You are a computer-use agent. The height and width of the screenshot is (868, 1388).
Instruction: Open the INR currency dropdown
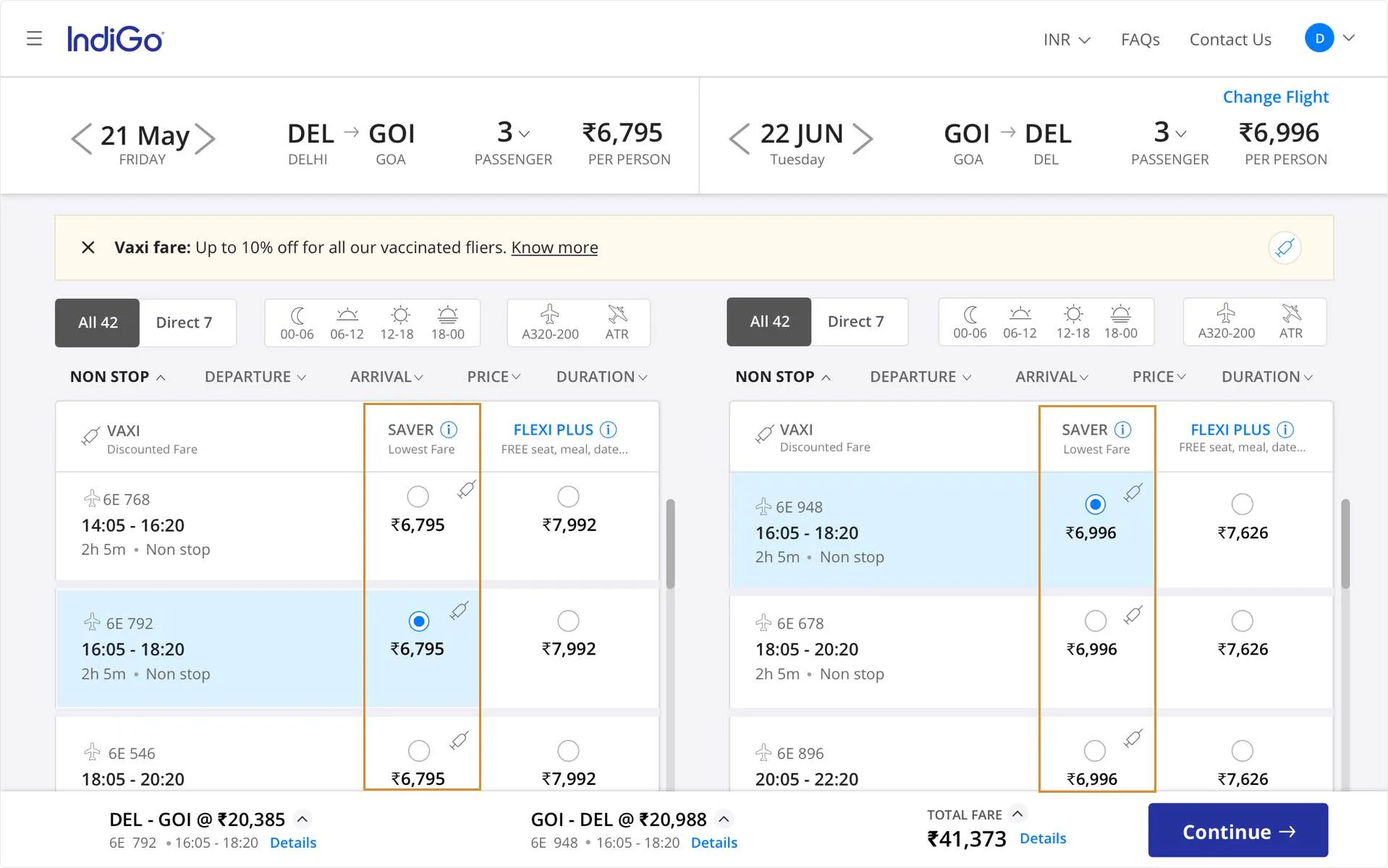point(1067,40)
